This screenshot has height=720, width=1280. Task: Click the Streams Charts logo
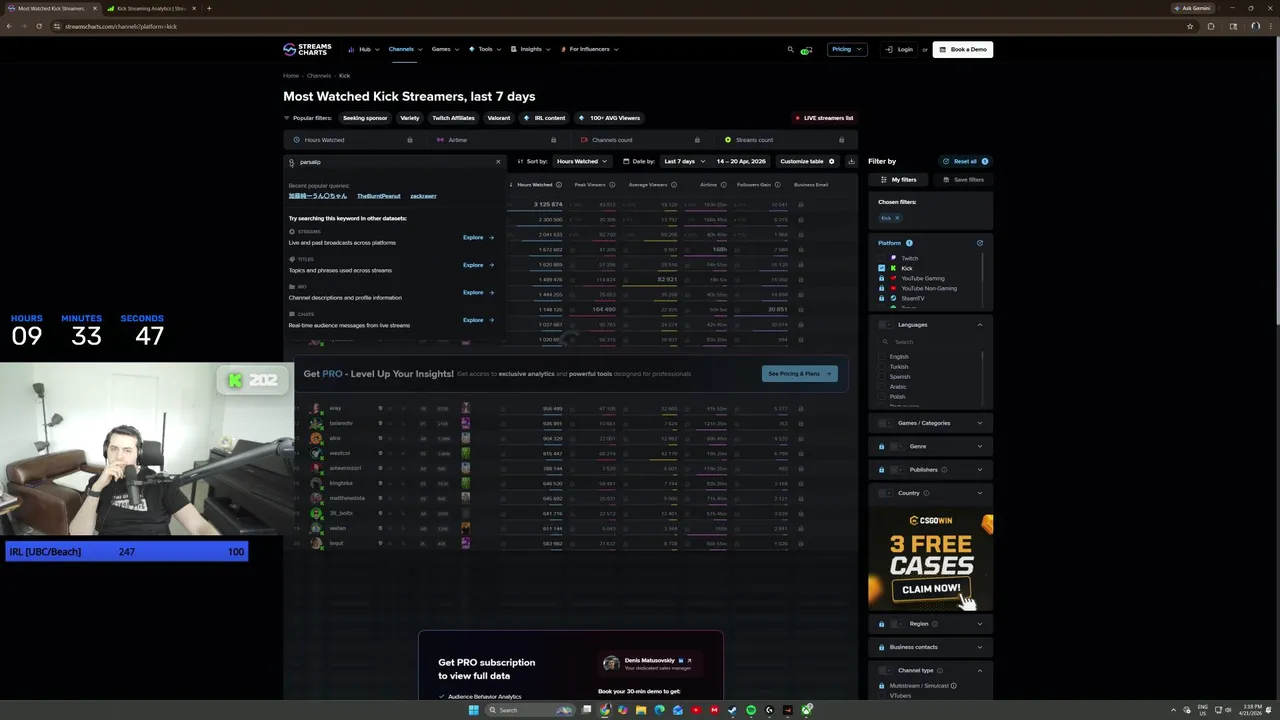[x=307, y=49]
